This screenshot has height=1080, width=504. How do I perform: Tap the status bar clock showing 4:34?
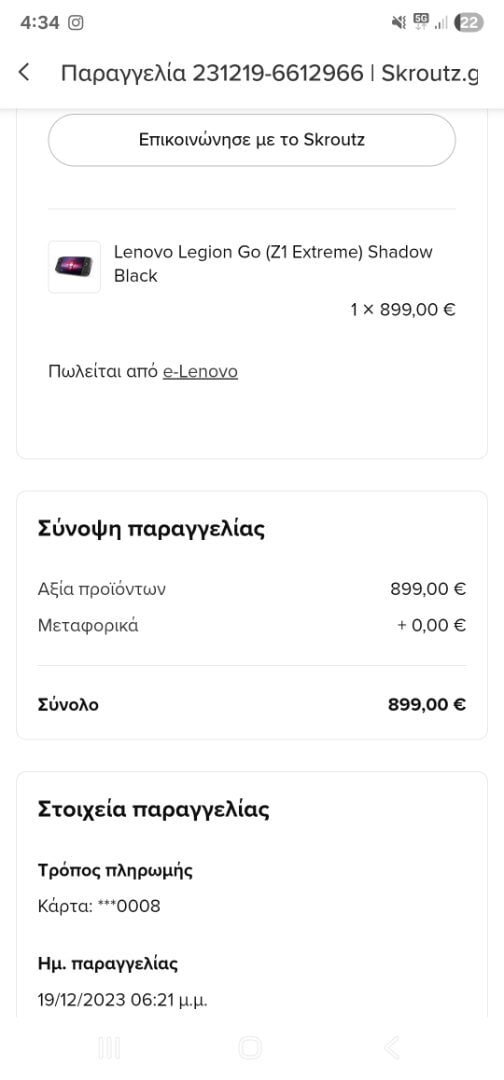(x=40, y=23)
